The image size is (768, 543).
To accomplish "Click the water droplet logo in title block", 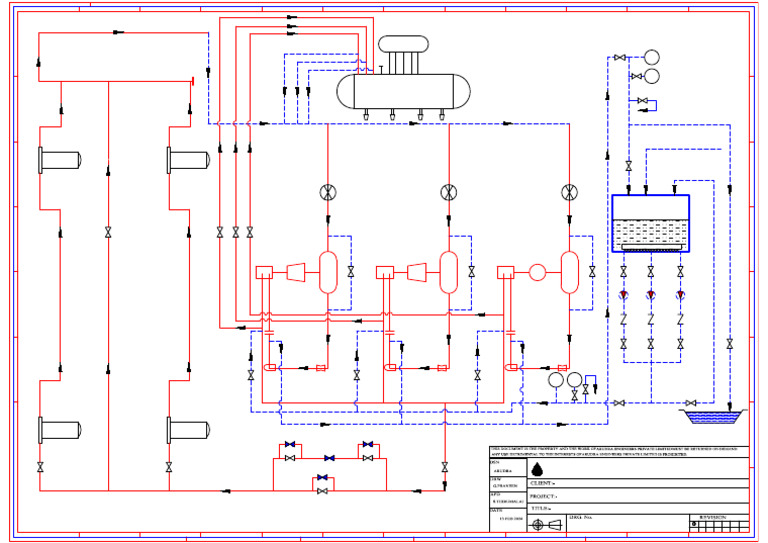I will point(537,469).
